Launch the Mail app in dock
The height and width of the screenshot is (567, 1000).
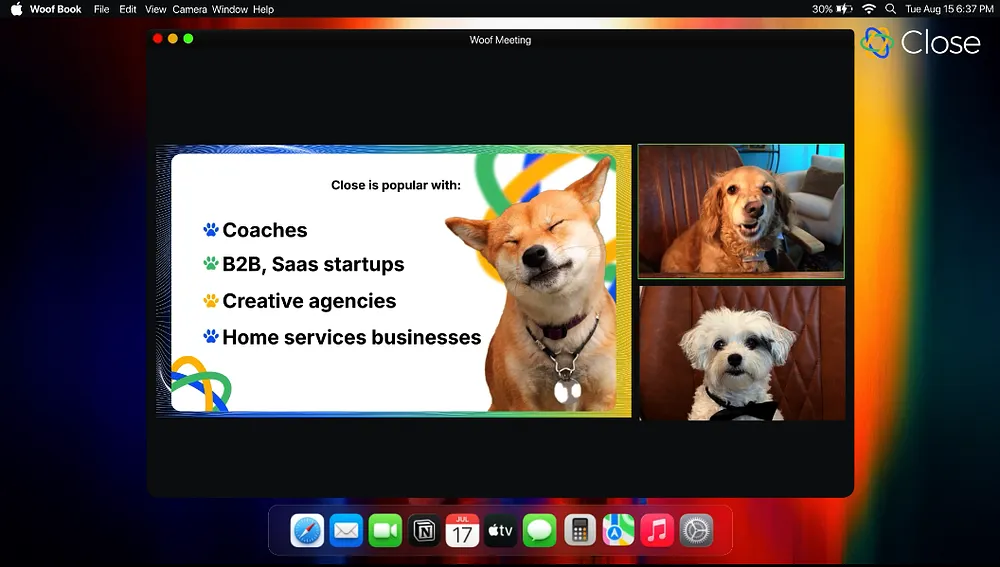(x=346, y=530)
